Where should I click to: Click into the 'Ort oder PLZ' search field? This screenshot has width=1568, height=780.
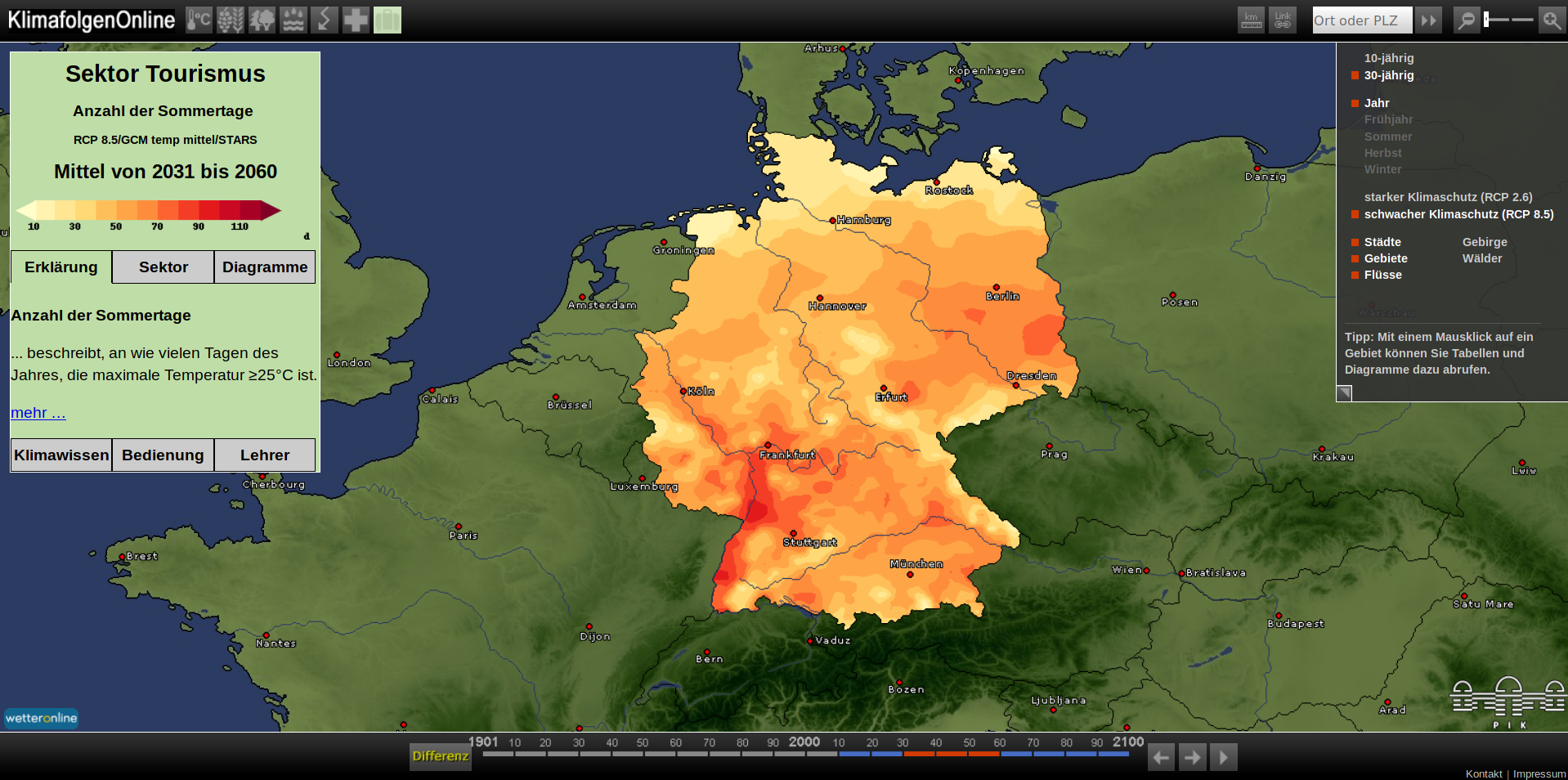[1362, 20]
